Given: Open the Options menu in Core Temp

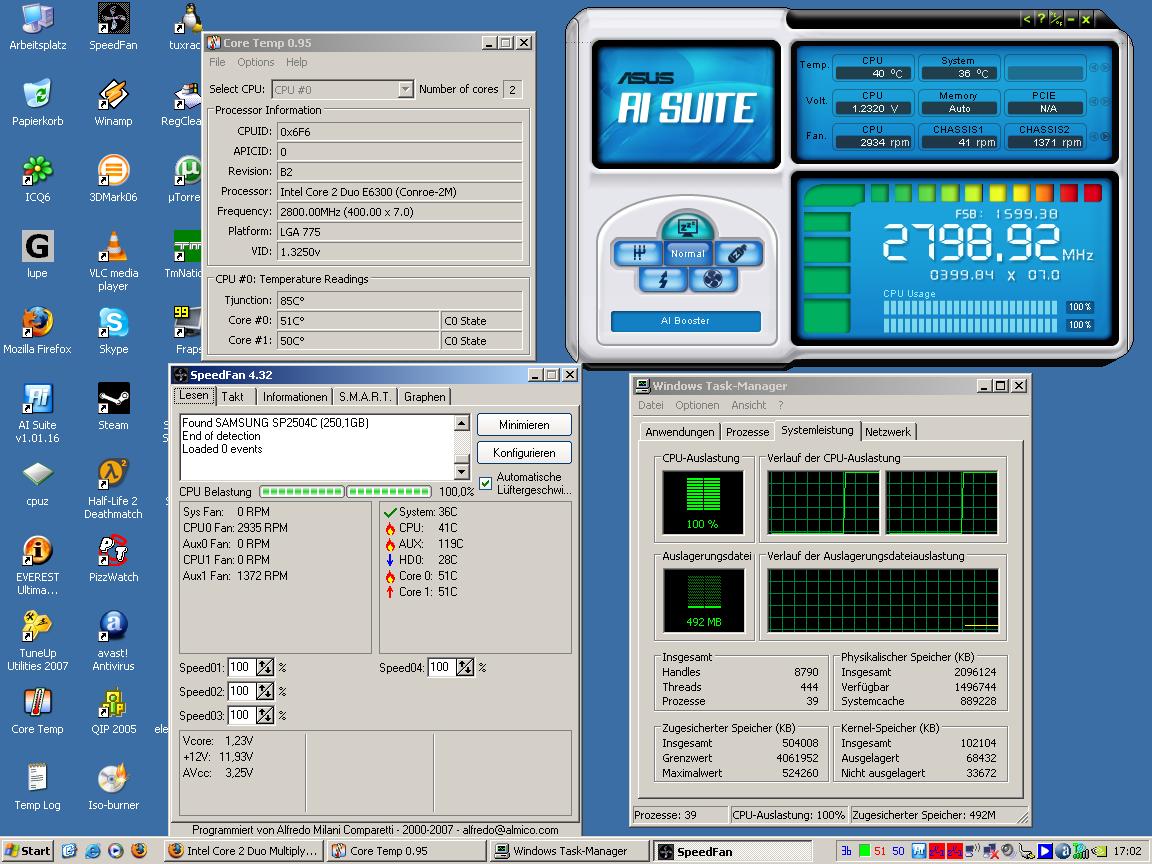Looking at the screenshot, I should coord(255,62).
